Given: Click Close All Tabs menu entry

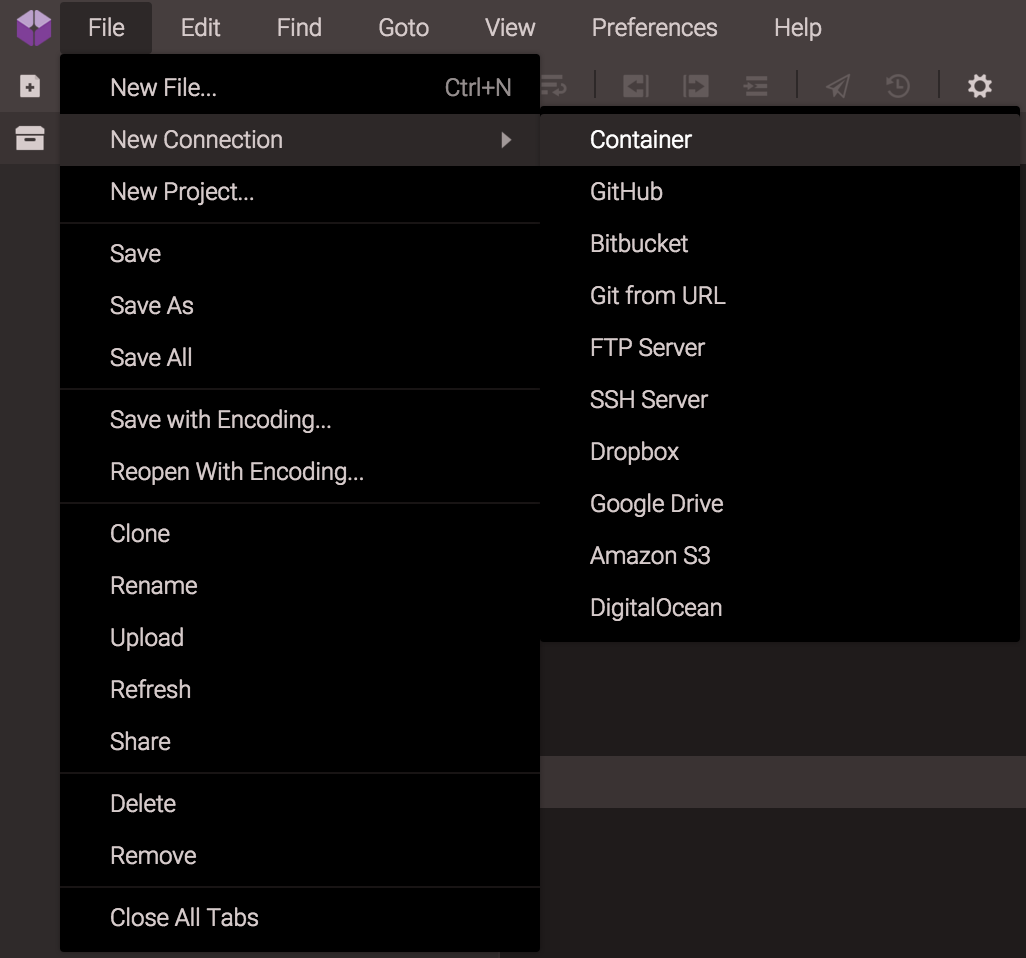Looking at the screenshot, I should point(184,918).
